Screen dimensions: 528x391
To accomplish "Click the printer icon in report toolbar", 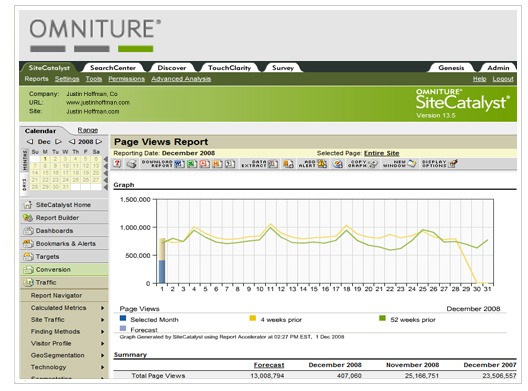I will 132,164.
